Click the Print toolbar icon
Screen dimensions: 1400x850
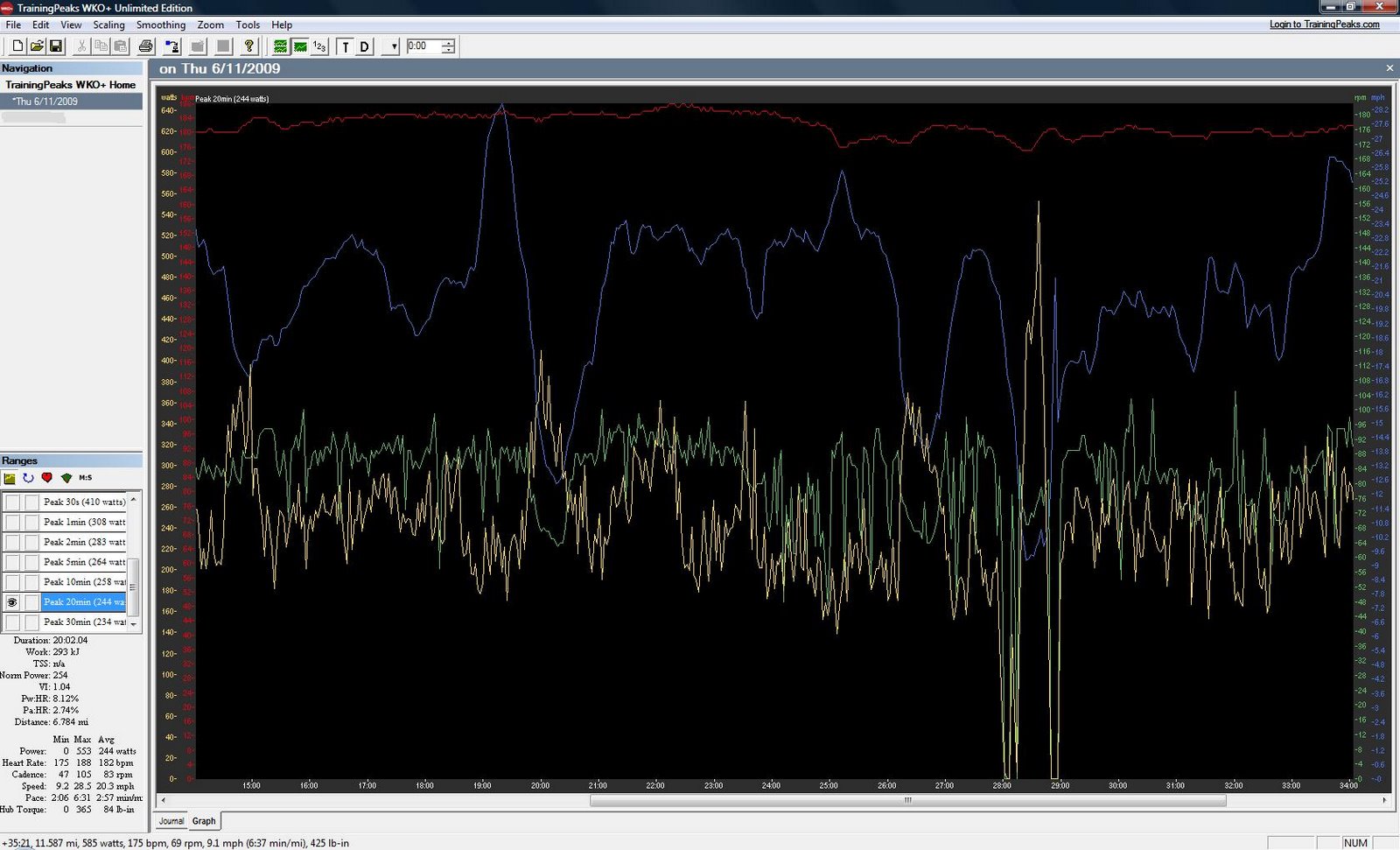pyautogui.click(x=146, y=46)
